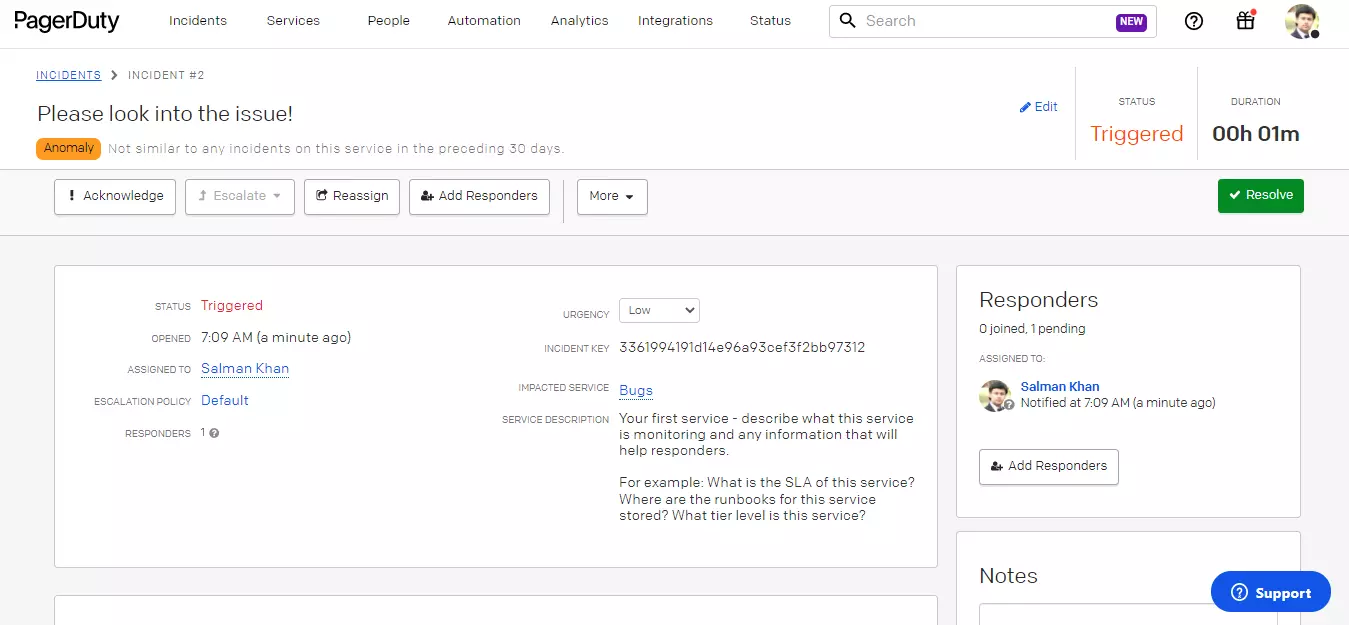Click the Support chat button
The height and width of the screenshot is (625, 1349).
coord(1270,593)
